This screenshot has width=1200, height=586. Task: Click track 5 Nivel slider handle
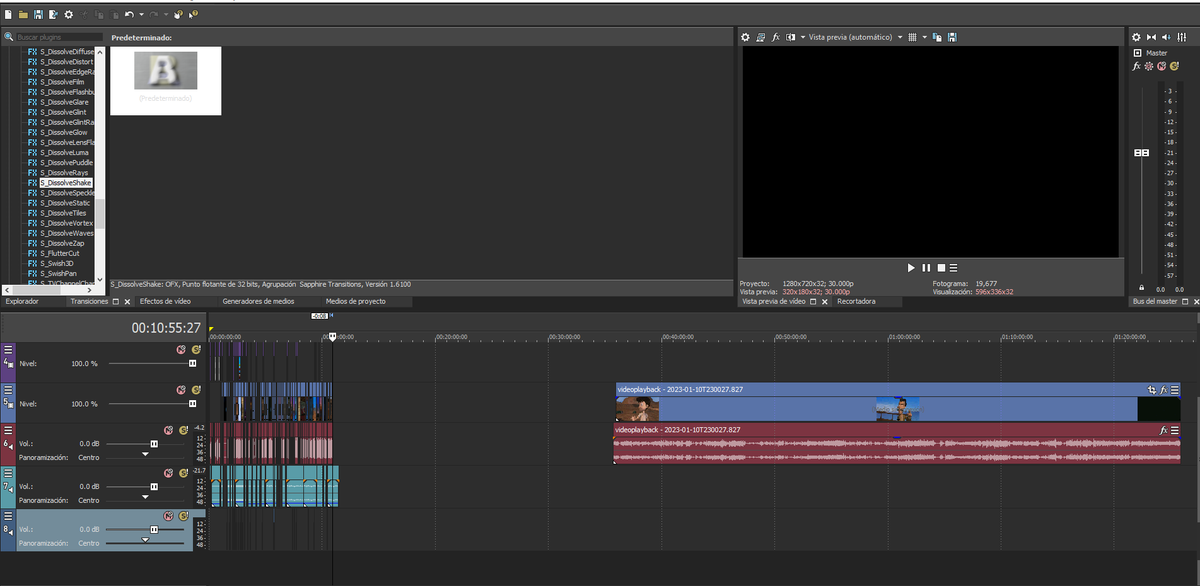tap(192, 404)
